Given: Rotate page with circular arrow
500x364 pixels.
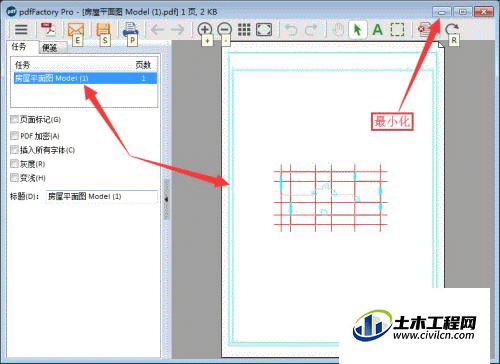Looking at the screenshot, I should 452,29.
